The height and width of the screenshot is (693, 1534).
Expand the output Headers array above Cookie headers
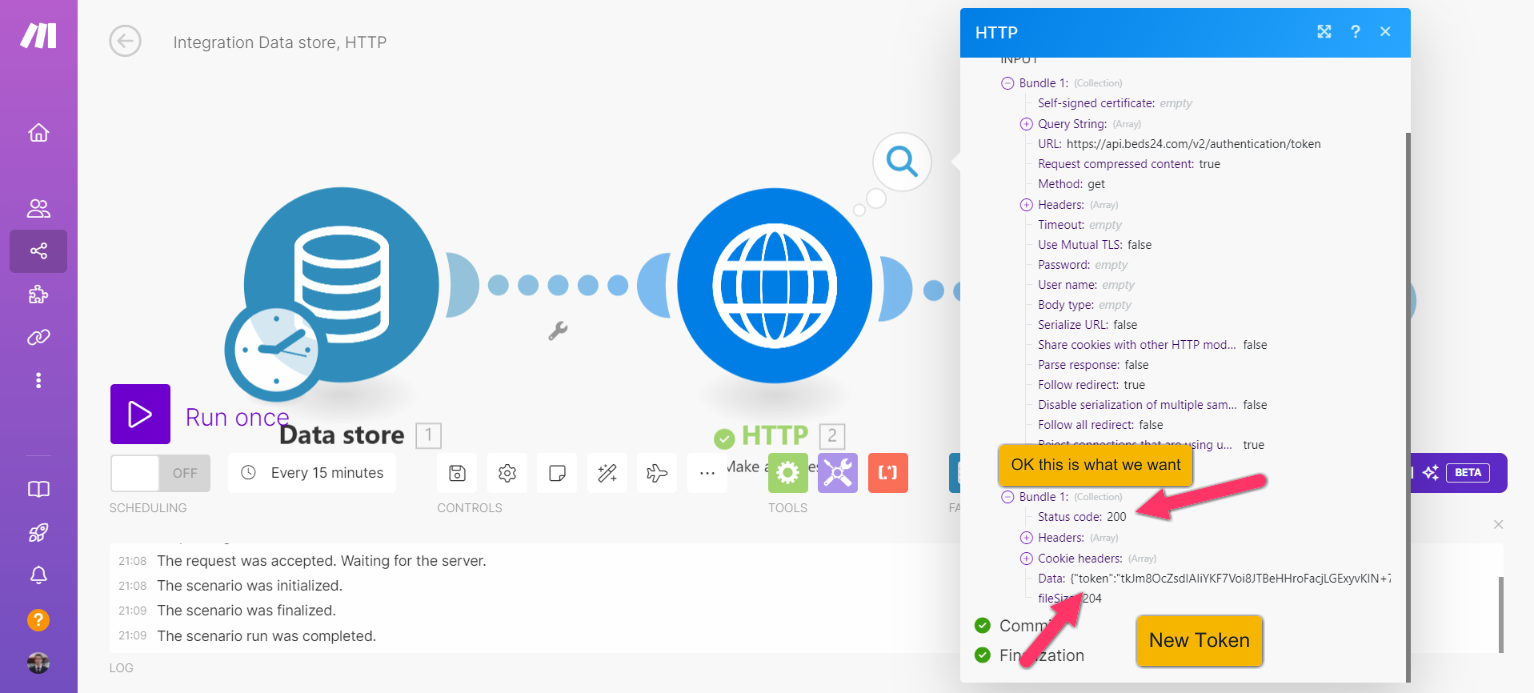coord(1026,538)
